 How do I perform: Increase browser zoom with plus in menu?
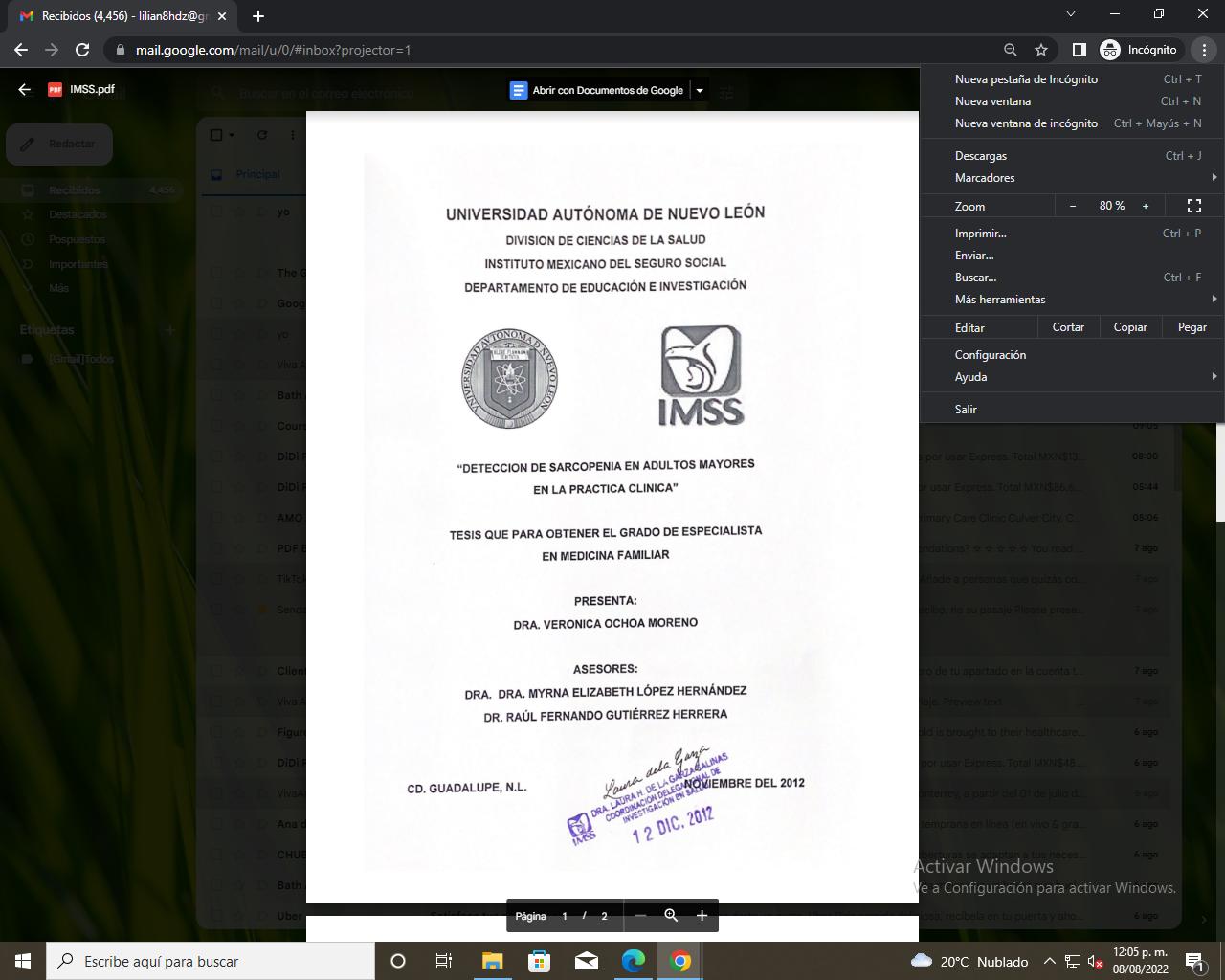click(1146, 206)
